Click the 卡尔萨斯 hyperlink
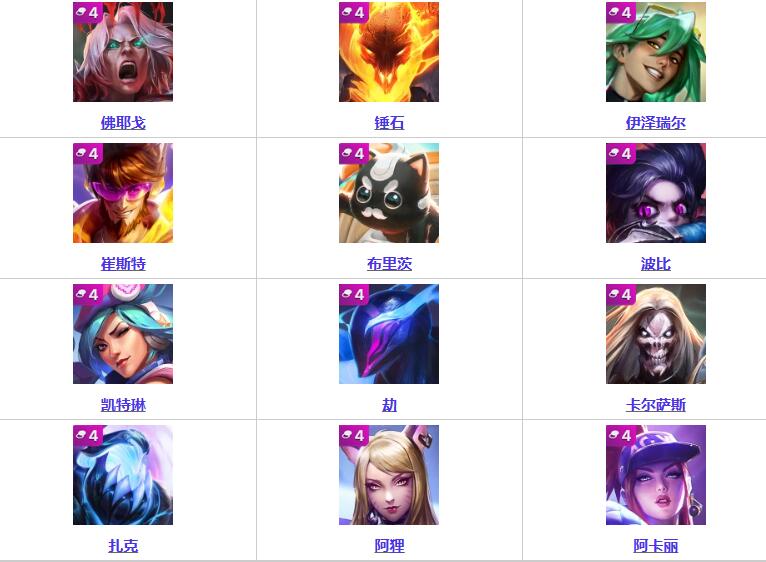This screenshot has width=766, height=562. click(x=656, y=405)
